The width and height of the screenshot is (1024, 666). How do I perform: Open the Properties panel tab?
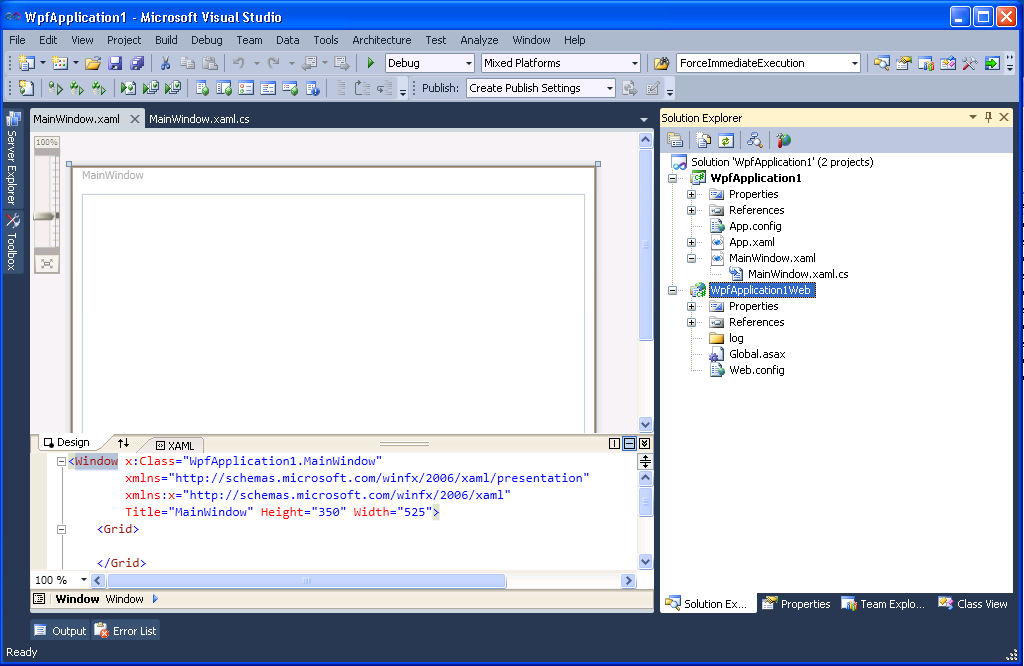[x=796, y=604]
